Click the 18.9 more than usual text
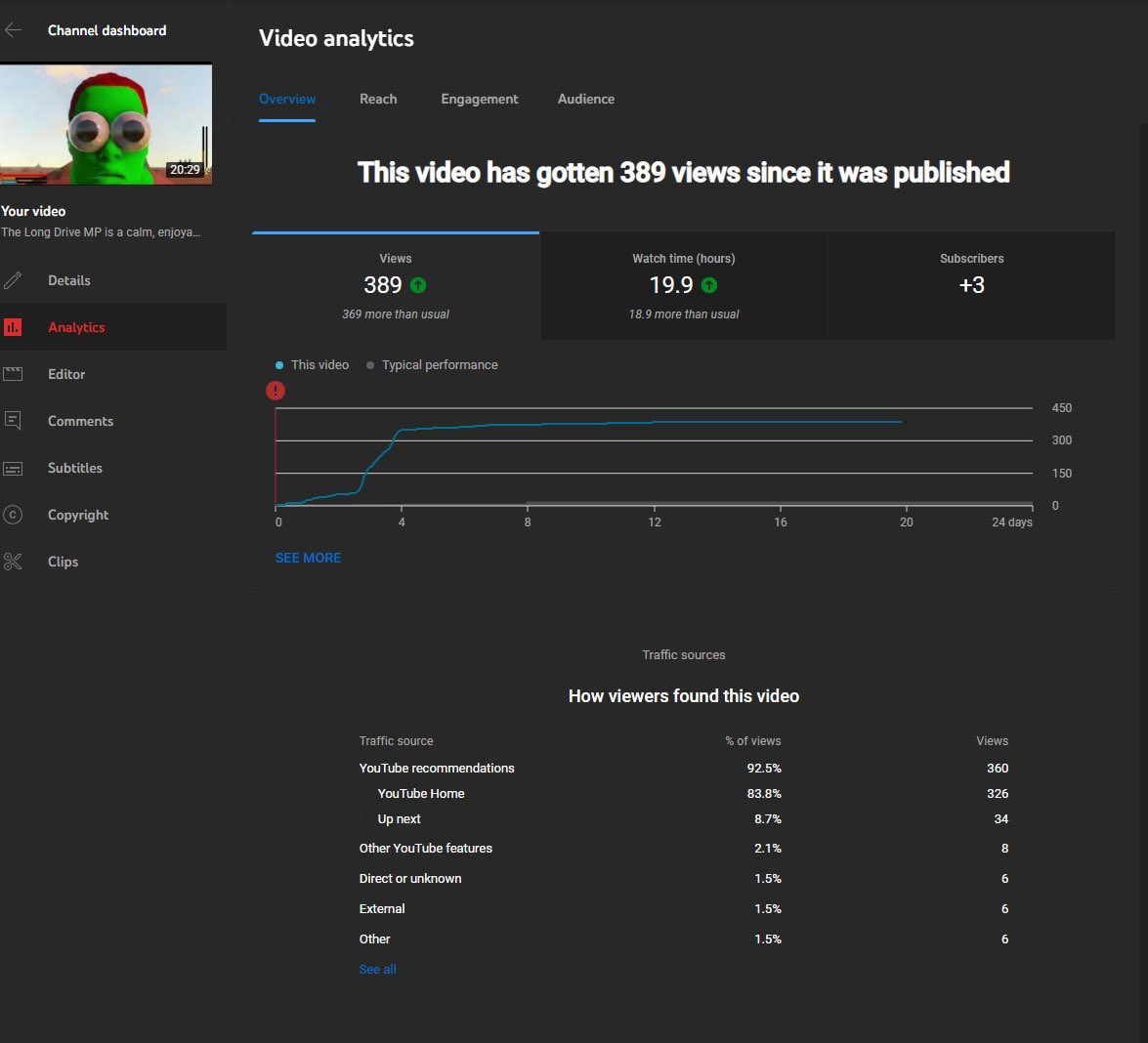Screen dimensions: 1148x1043 (x=684, y=314)
